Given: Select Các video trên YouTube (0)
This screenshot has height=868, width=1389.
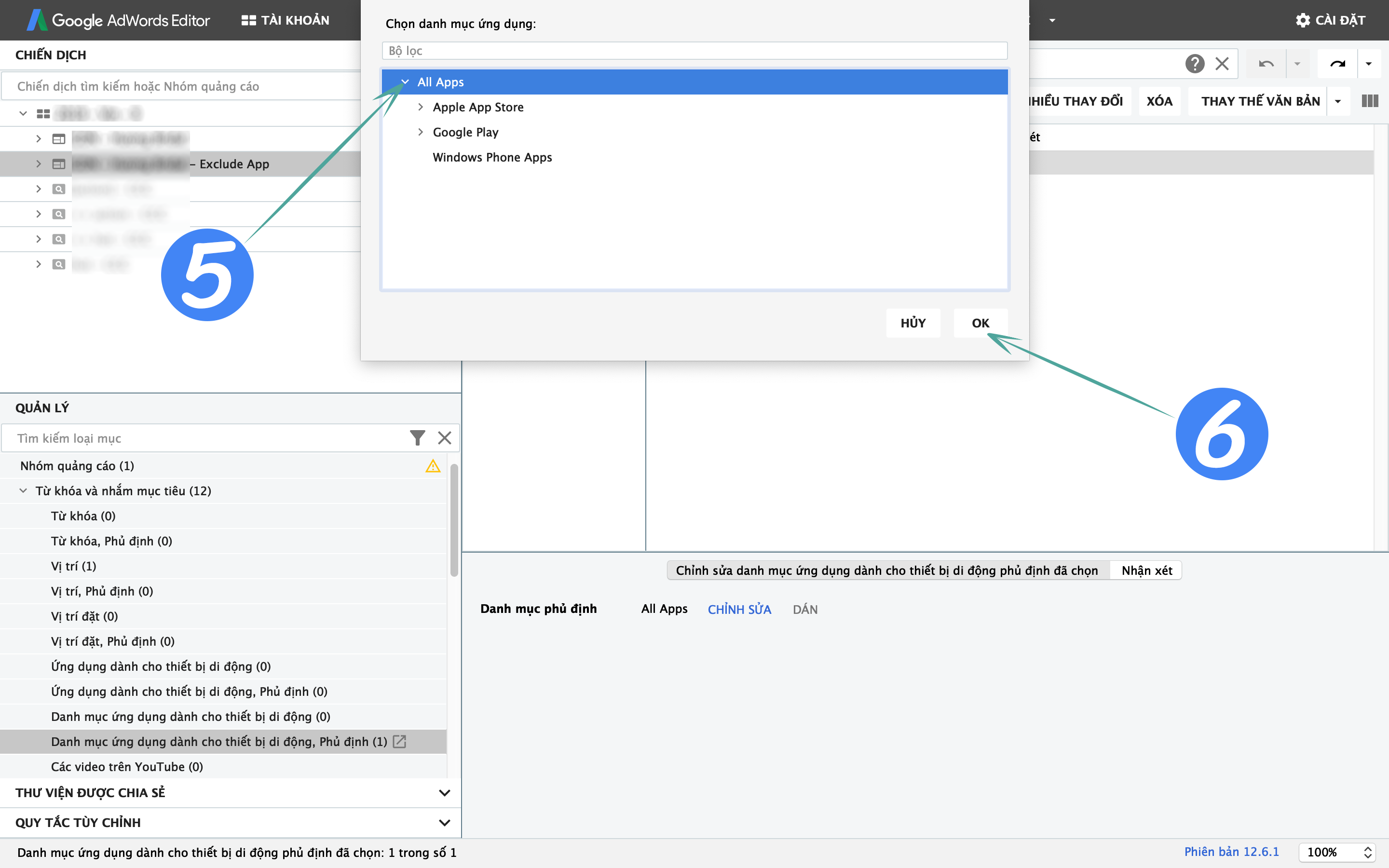Looking at the screenshot, I should point(223,767).
